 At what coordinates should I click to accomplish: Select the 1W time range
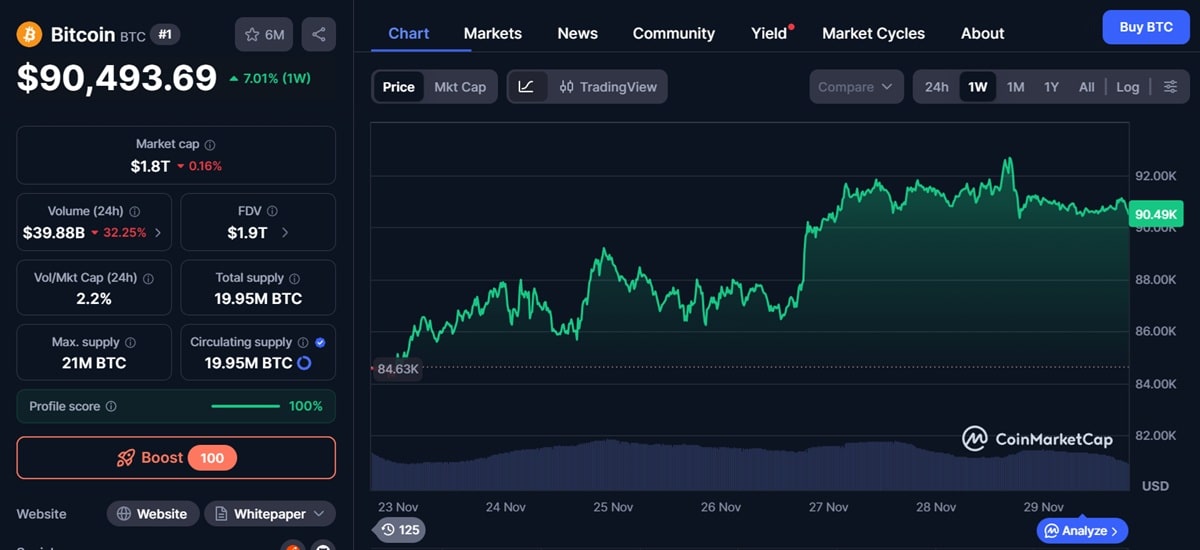[978, 87]
